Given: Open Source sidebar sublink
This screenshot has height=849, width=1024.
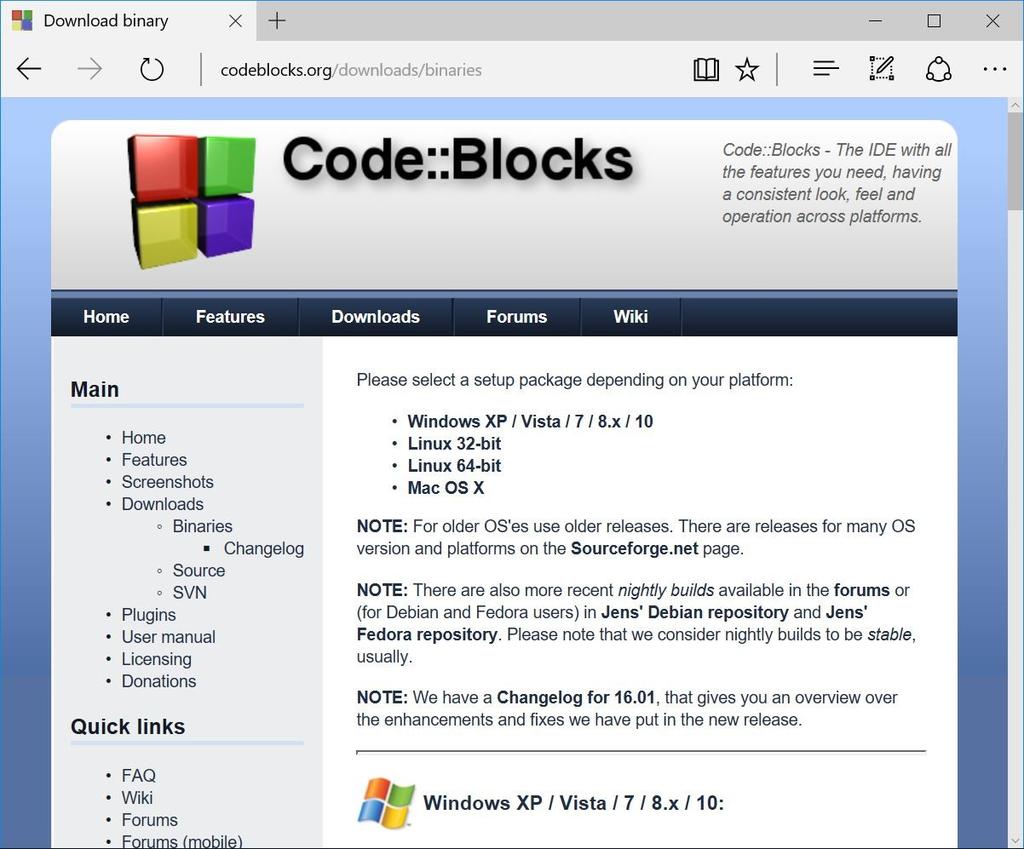Looking at the screenshot, I should tap(199, 571).
